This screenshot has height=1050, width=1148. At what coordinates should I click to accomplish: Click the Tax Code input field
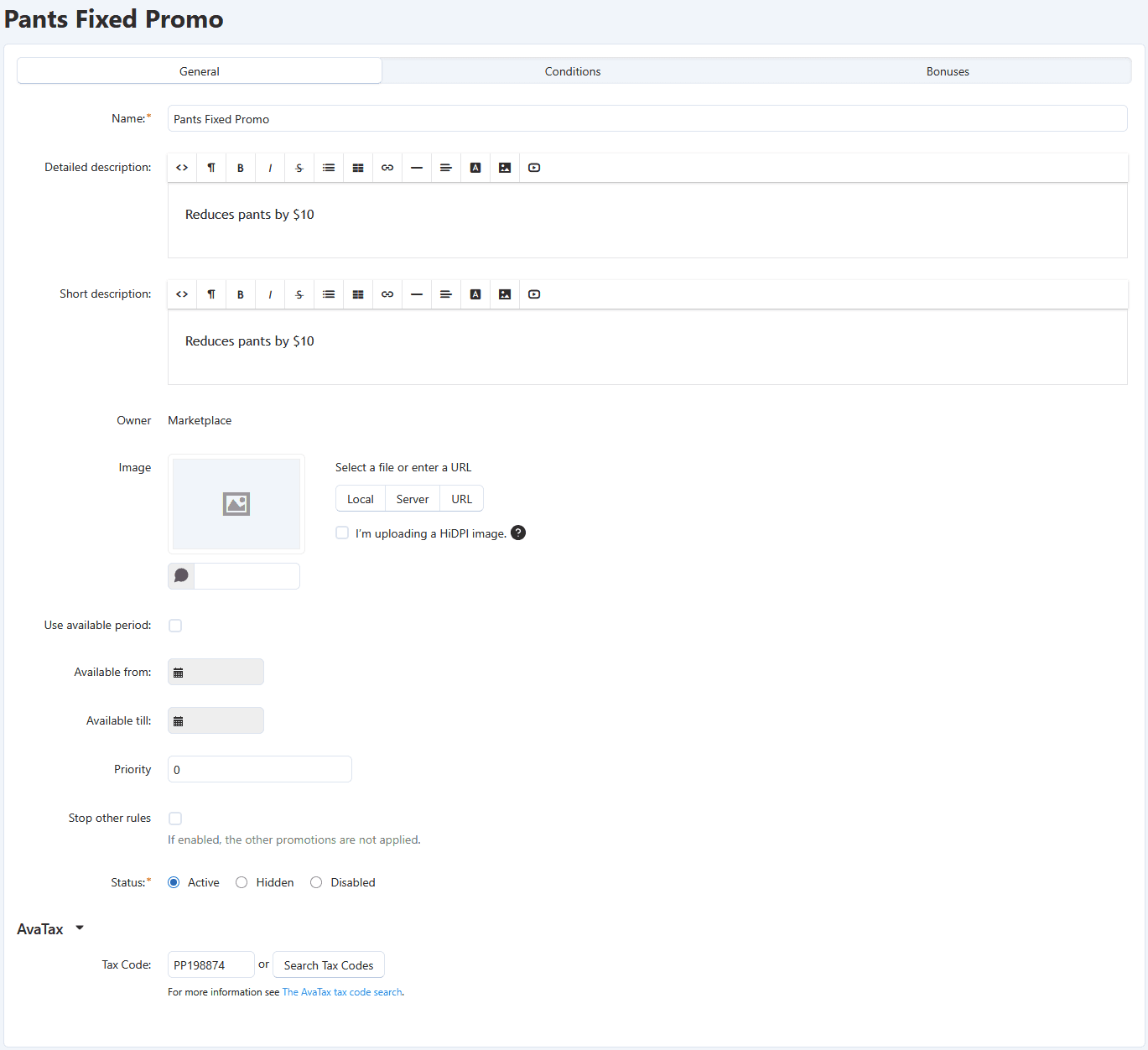(x=211, y=964)
